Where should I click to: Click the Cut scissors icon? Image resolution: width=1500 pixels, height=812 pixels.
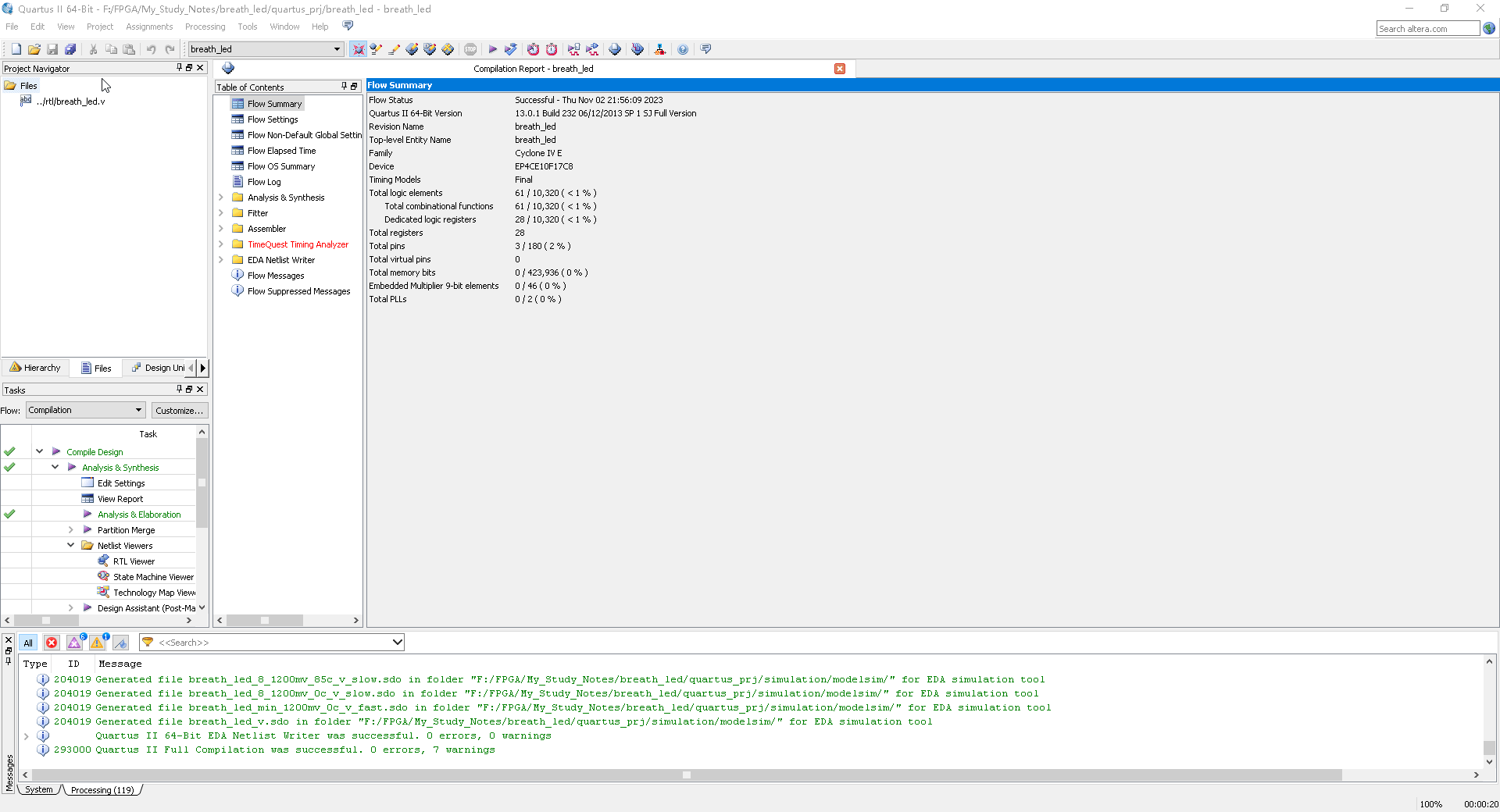click(93, 49)
